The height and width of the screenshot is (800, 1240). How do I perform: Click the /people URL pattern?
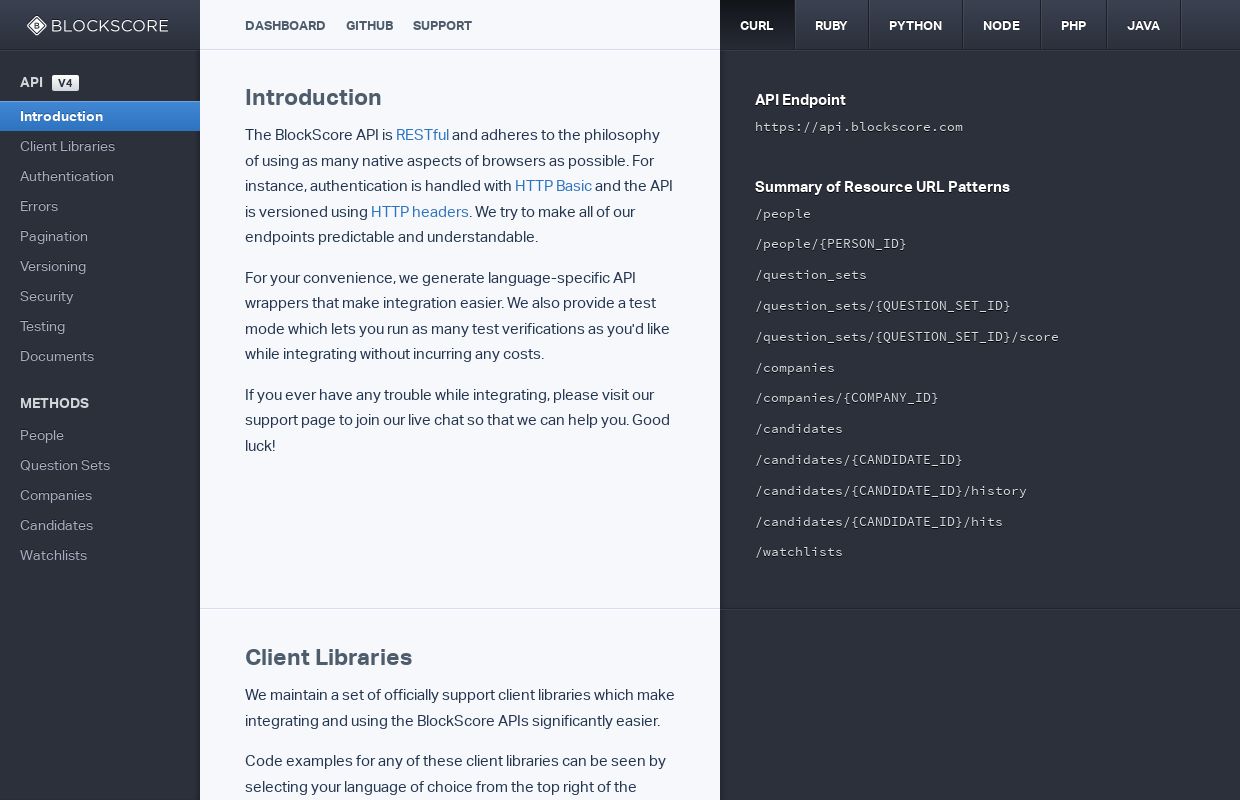(783, 214)
